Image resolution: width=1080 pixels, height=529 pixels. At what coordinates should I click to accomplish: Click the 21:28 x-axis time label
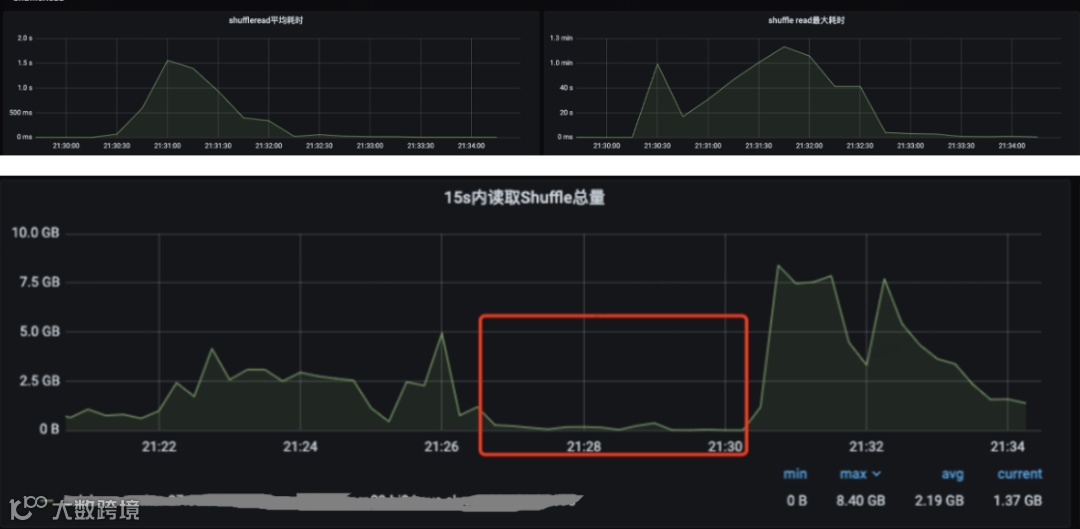583,446
